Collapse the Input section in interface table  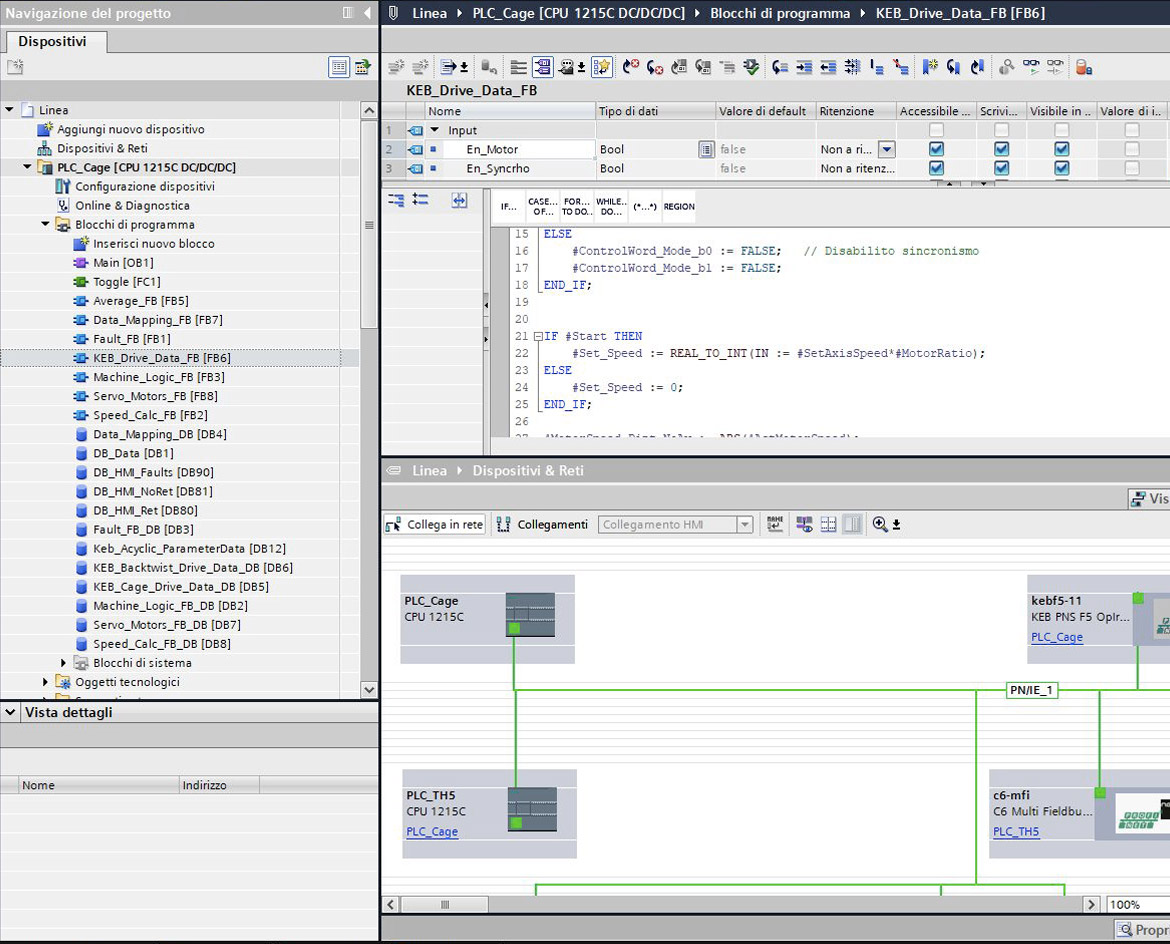[x=434, y=130]
